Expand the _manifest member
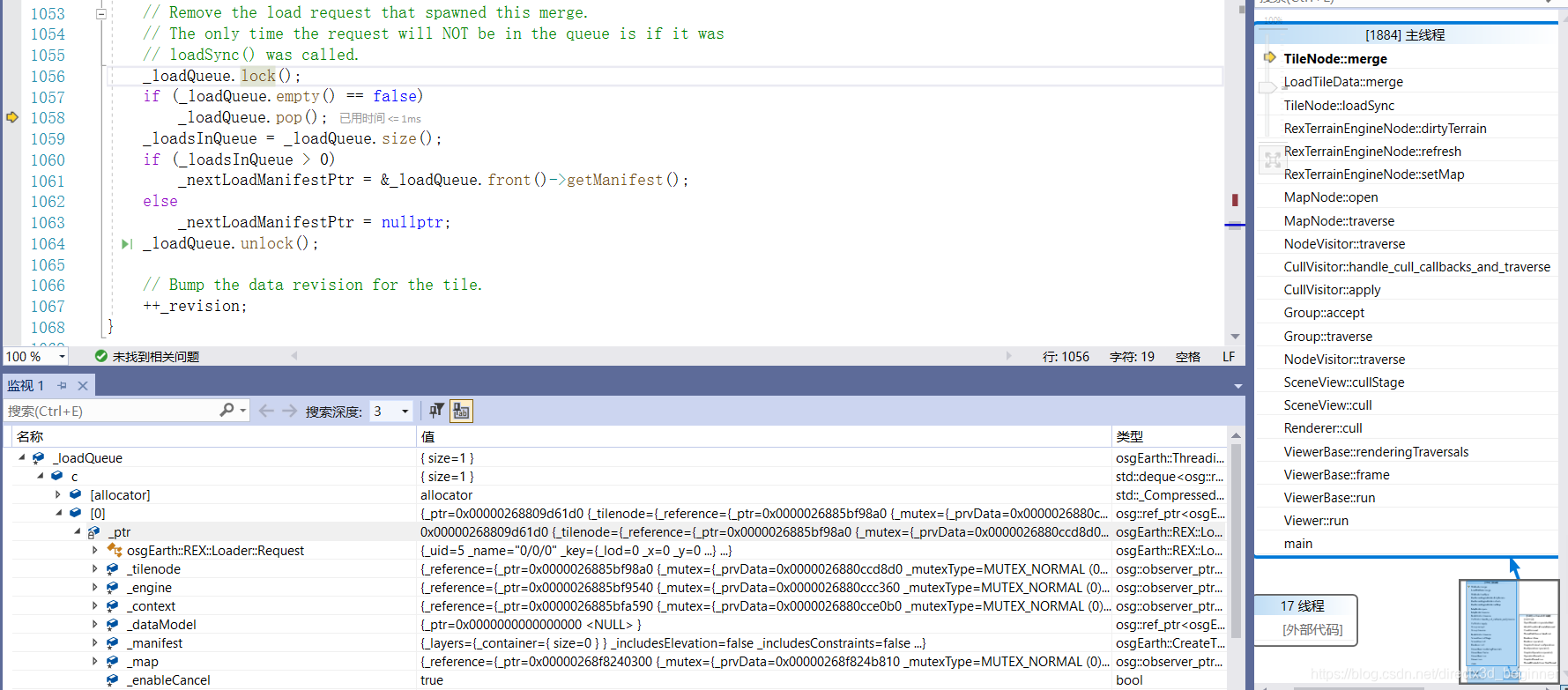The height and width of the screenshot is (690, 1568). (x=95, y=643)
